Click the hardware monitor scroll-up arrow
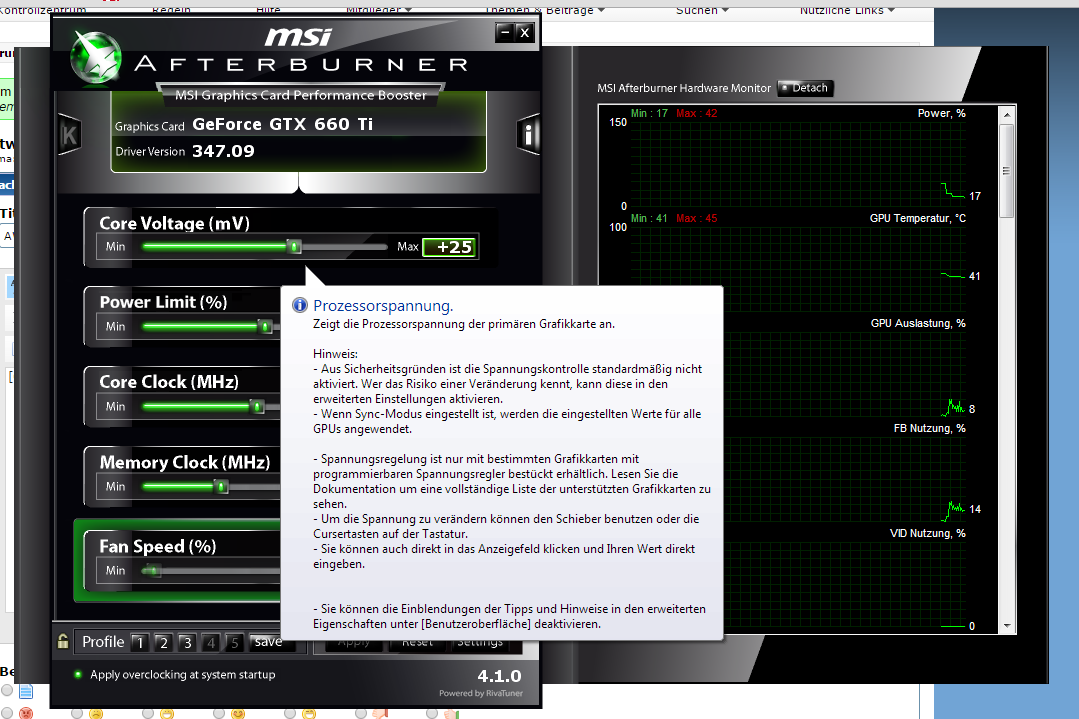Viewport: 1079px width, 719px height. [x=1007, y=115]
